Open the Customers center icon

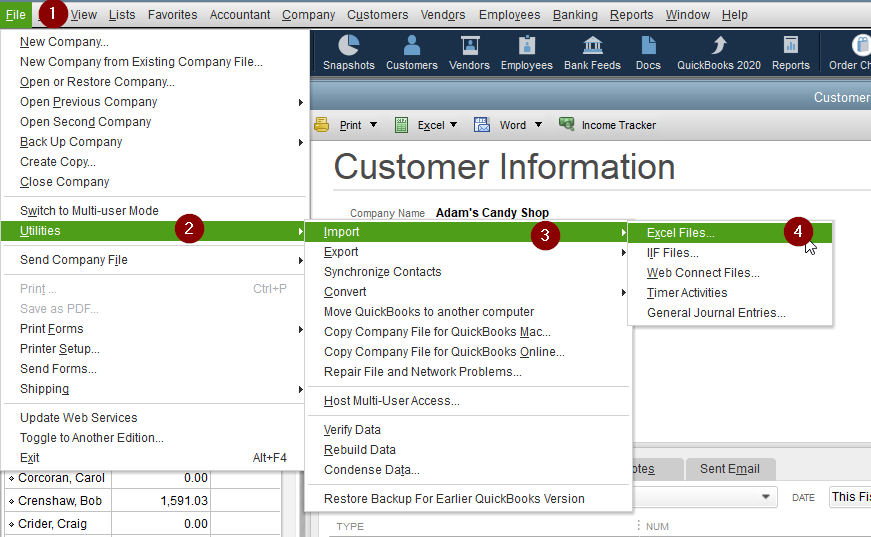pyautogui.click(x=412, y=53)
